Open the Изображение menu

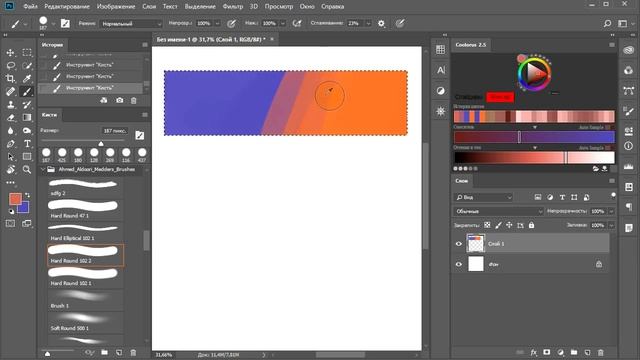[x=116, y=7]
